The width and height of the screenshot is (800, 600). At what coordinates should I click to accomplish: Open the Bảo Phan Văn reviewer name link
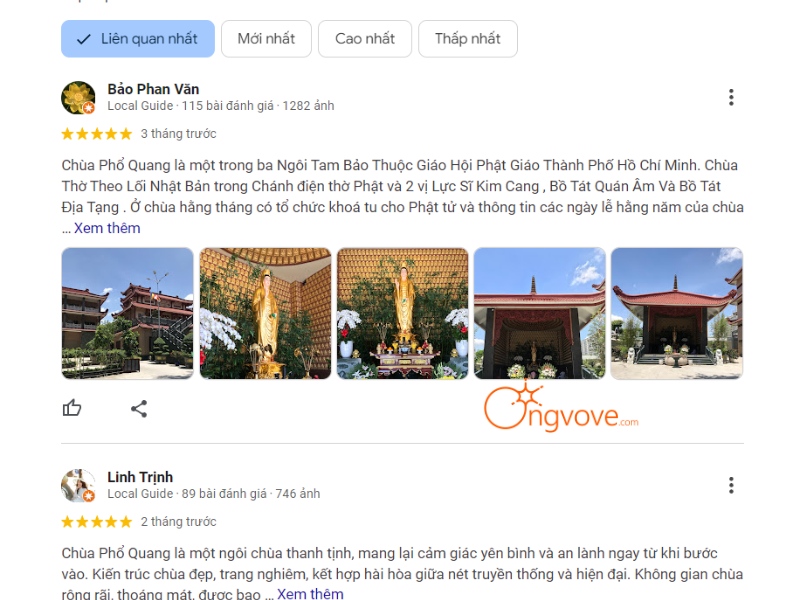153,89
